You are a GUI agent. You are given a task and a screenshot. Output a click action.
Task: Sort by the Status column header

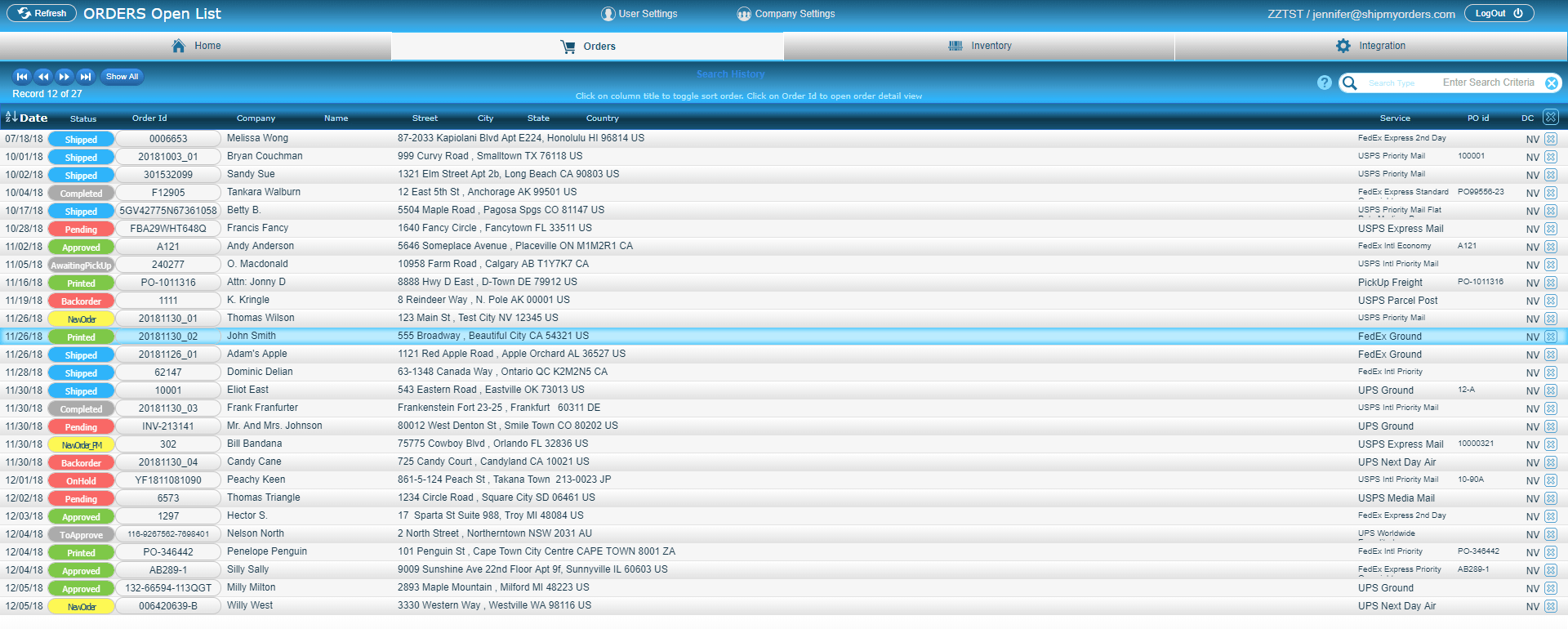coord(83,118)
